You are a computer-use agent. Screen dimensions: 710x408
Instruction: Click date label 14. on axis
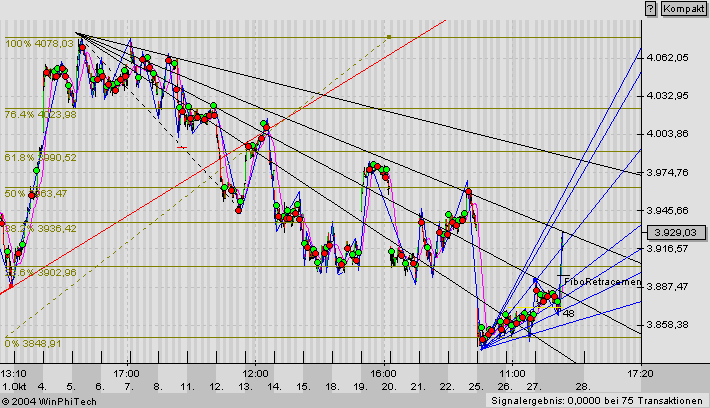[x=274, y=387]
